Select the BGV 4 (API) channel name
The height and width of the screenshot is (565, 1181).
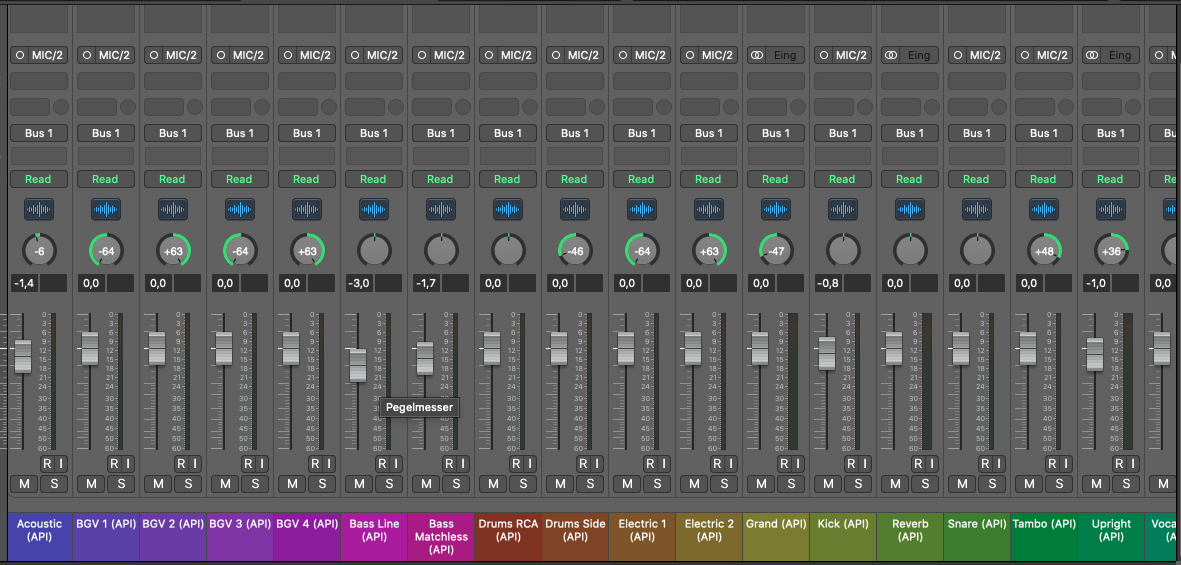pos(307,524)
